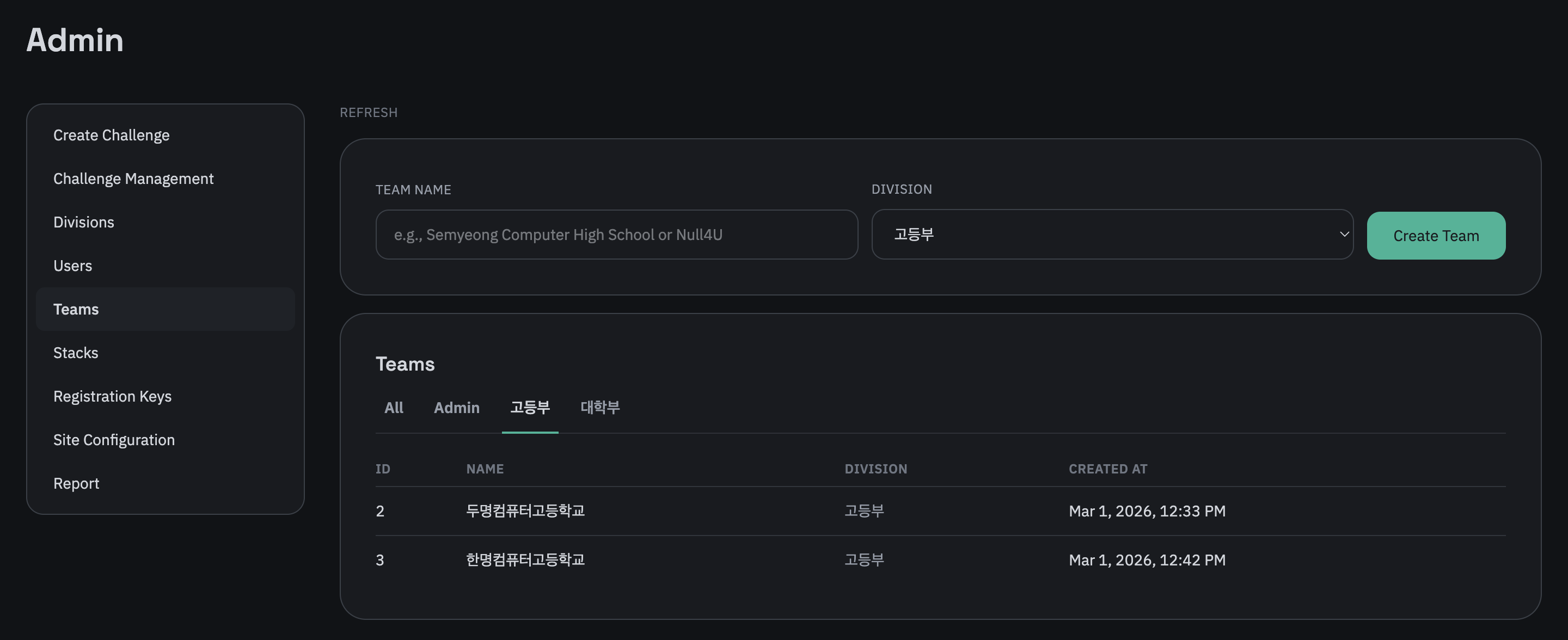
Task: Open the Divisions section
Action: 83,222
